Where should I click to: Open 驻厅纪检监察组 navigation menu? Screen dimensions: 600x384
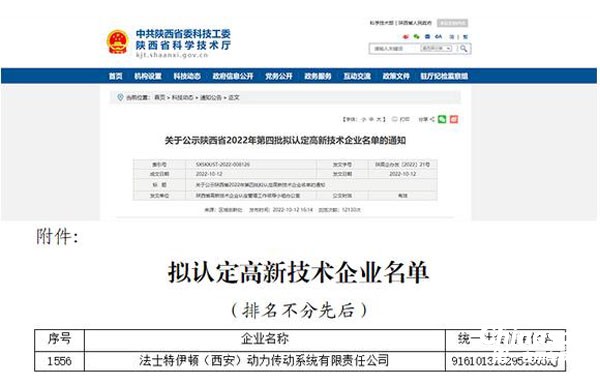tap(444, 76)
